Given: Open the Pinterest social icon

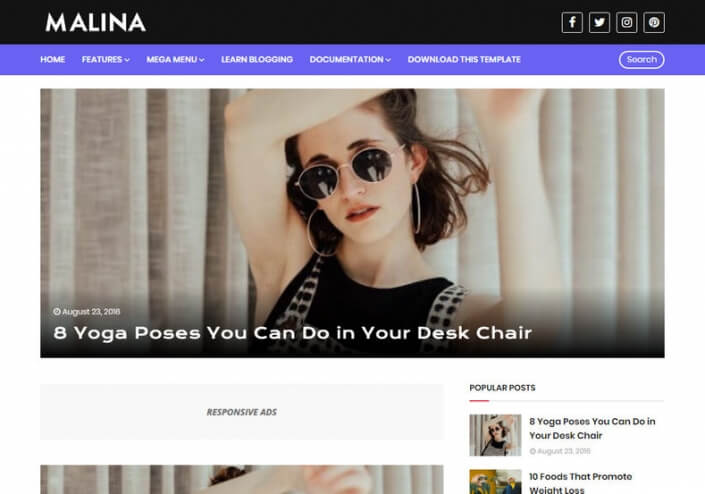Looking at the screenshot, I should (x=654, y=22).
